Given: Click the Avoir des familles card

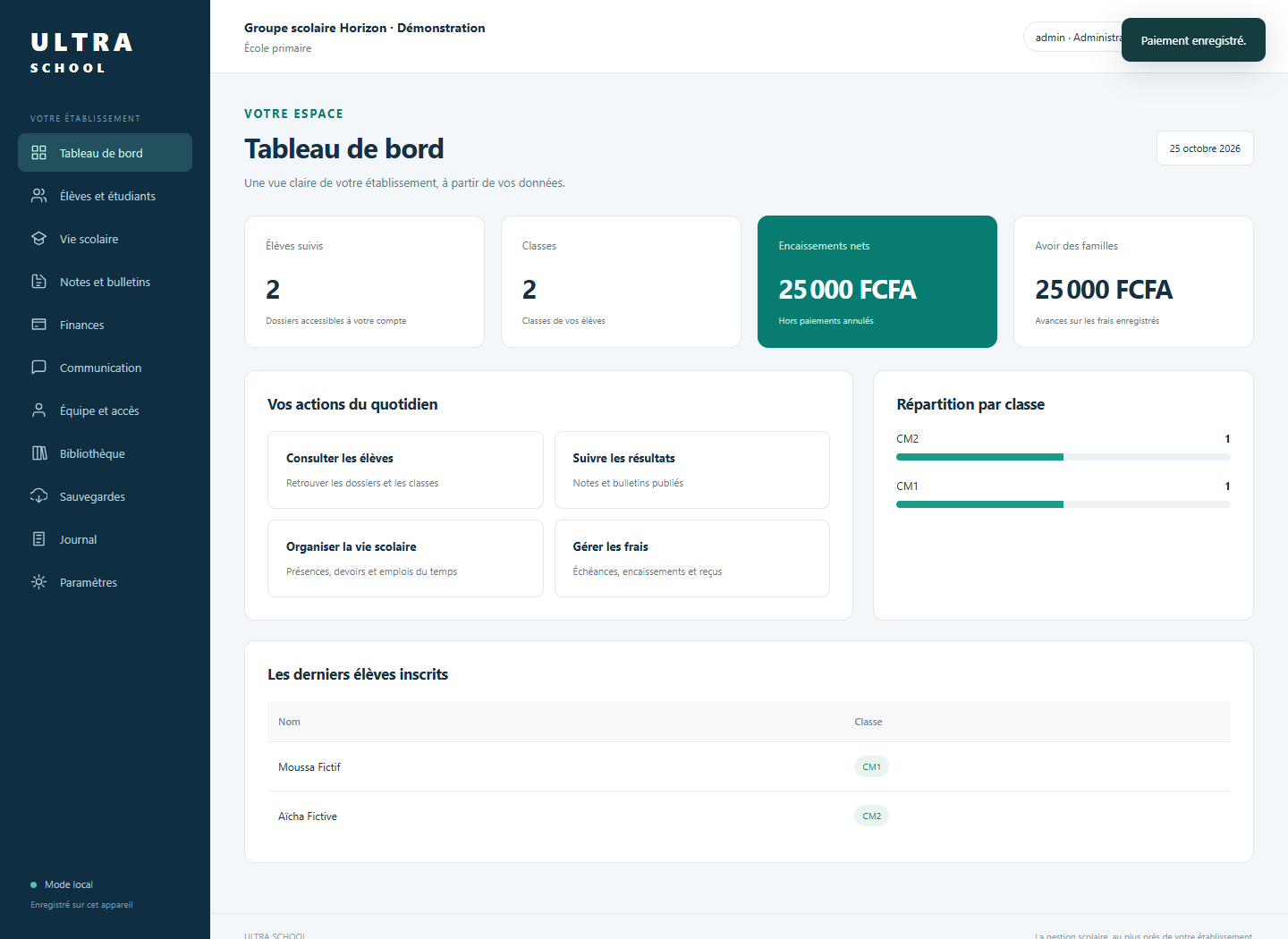Looking at the screenshot, I should point(1133,282).
